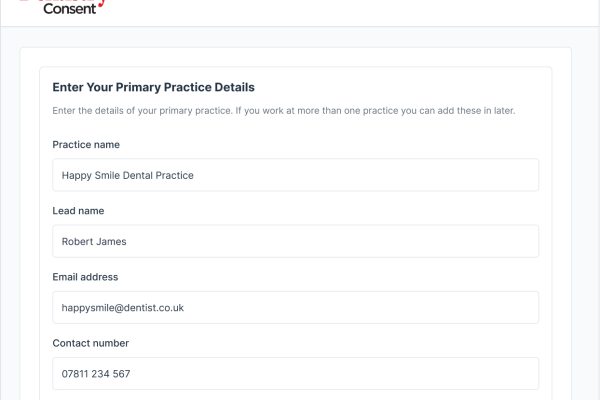
Task: Click the "Email address" field label
Action: [85, 277]
